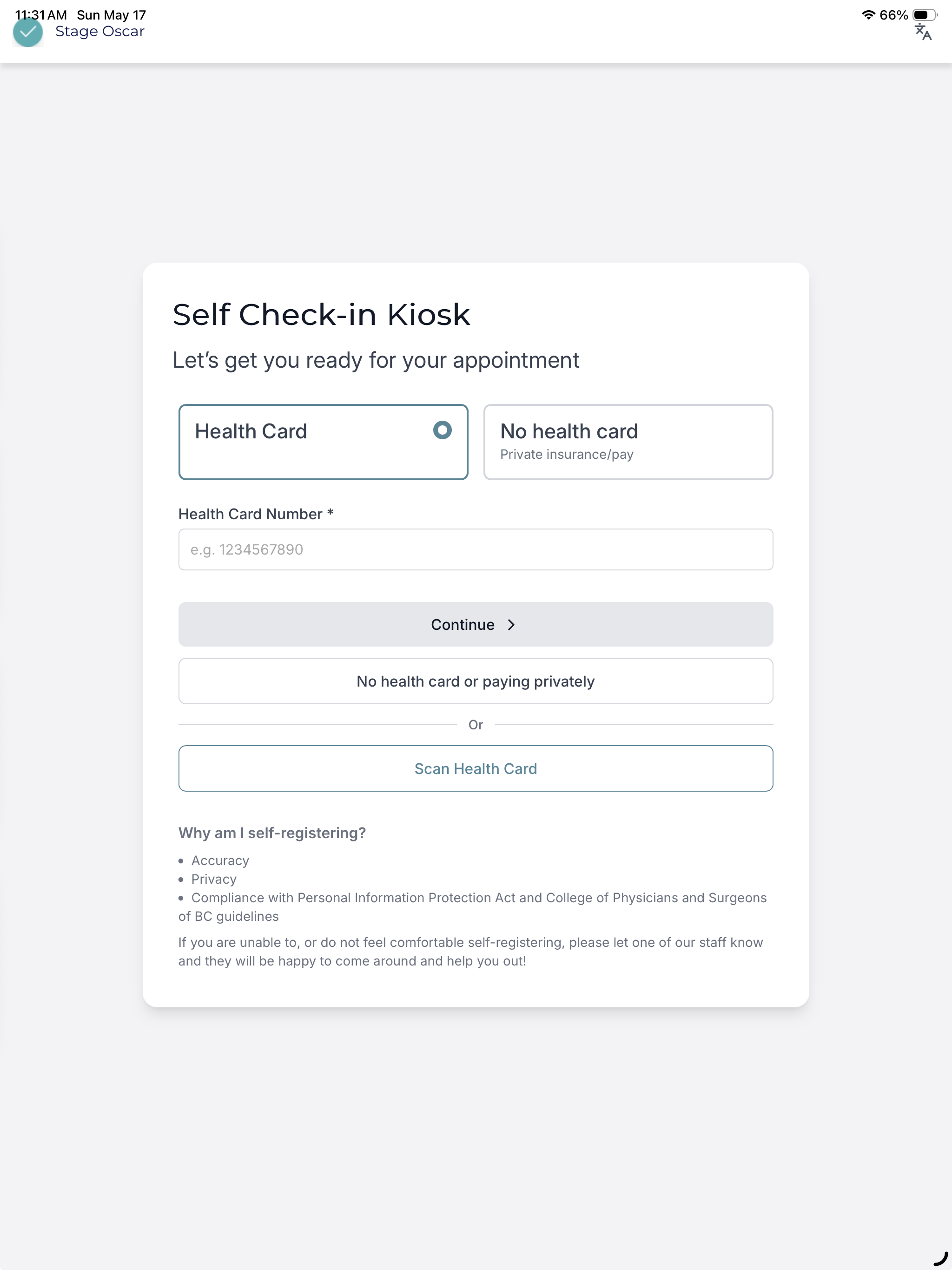Click the Wi-Fi status icon
The width and height of the screenshot is (952, 1270).
pyautogui.click(x=868, y=15)
